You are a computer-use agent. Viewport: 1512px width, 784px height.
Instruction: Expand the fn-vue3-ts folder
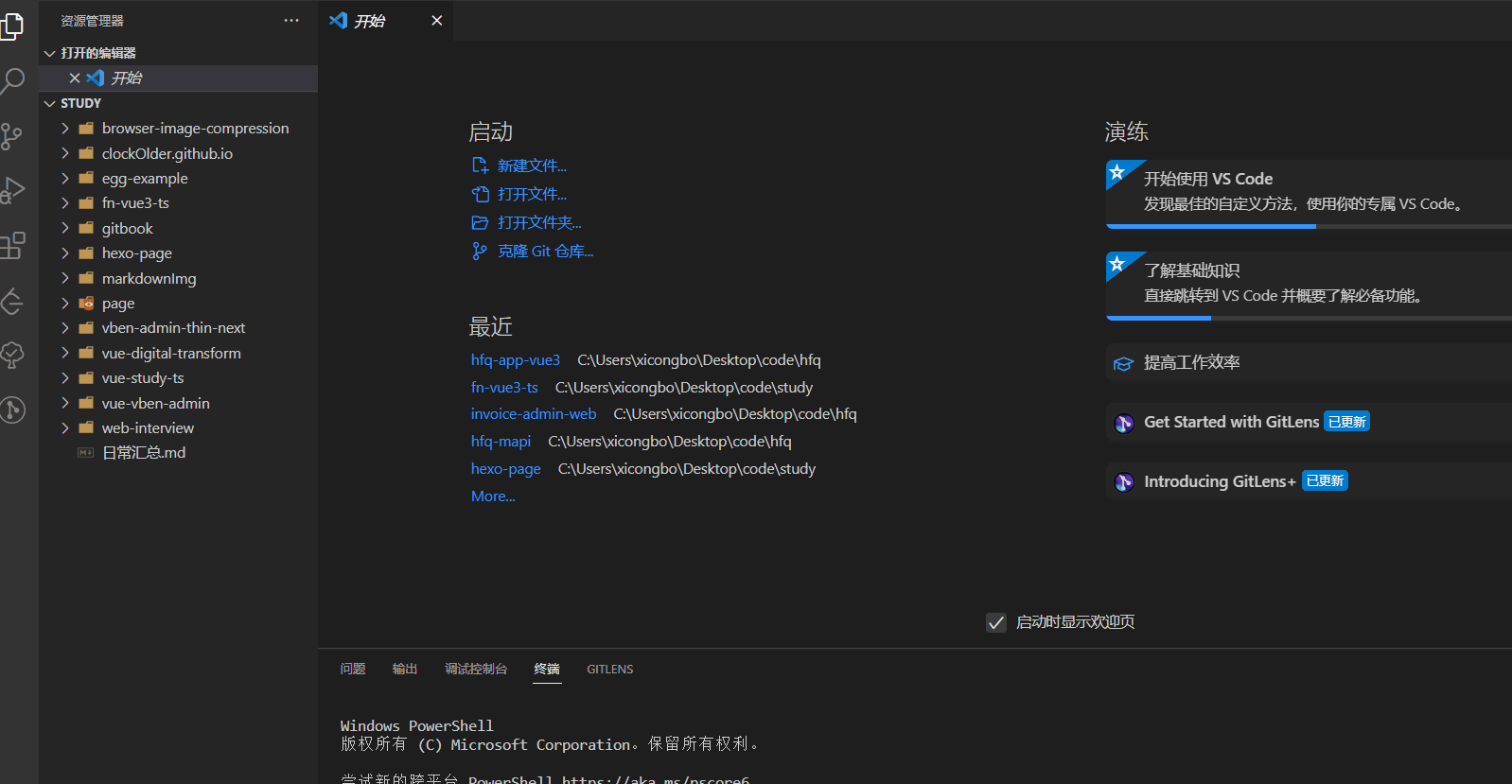point(65,202)
